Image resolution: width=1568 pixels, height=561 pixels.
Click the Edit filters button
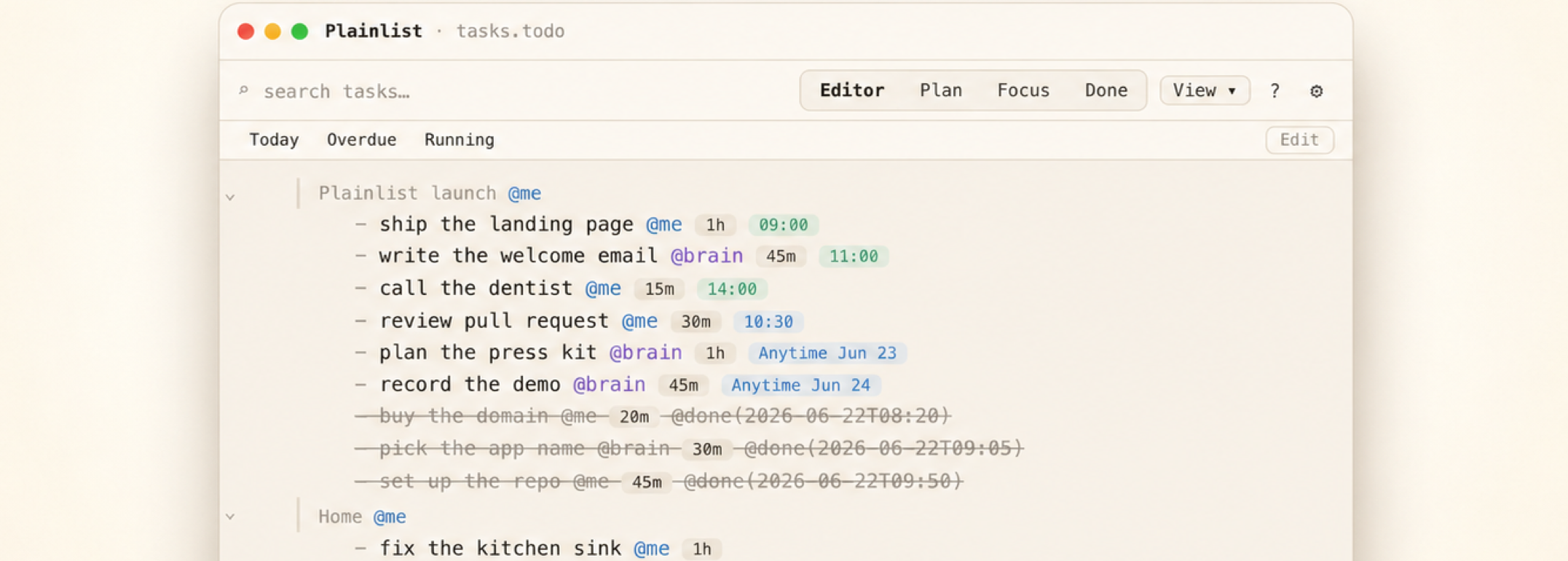(x=1299, y=140)
